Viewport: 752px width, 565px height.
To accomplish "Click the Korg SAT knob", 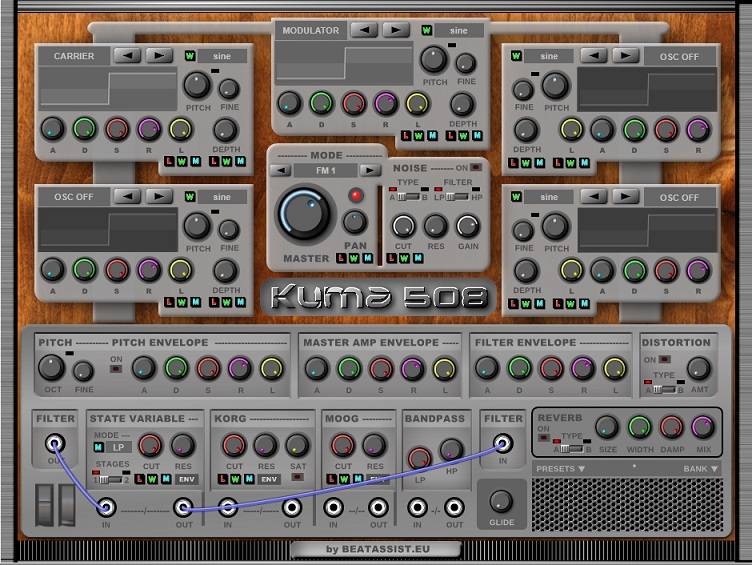I will (297, 445).
